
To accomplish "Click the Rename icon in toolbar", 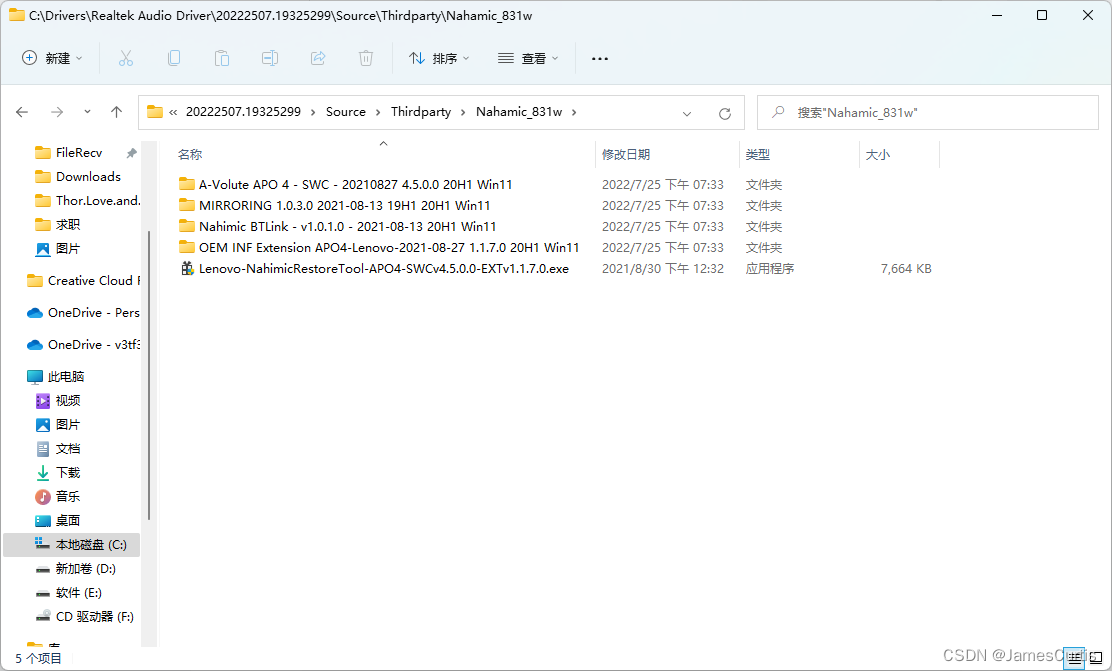I will click(269, 58).
